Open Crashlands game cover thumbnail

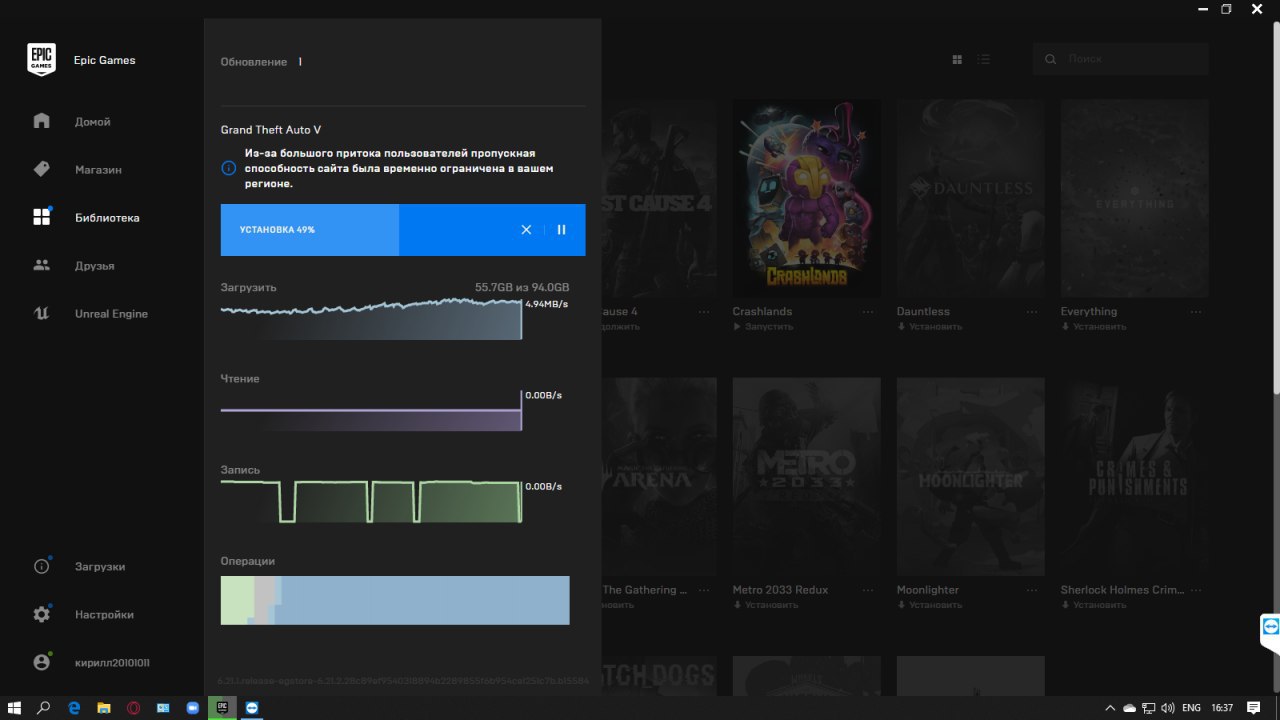(807, 198)
